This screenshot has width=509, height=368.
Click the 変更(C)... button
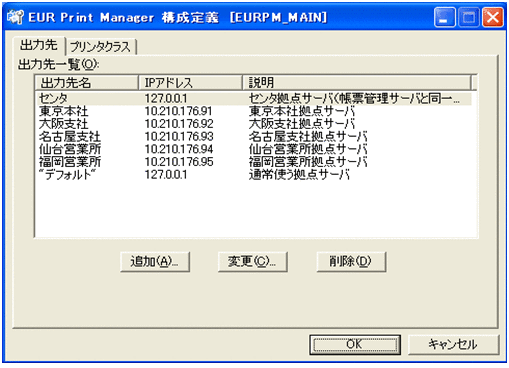[x=253, y=262]
